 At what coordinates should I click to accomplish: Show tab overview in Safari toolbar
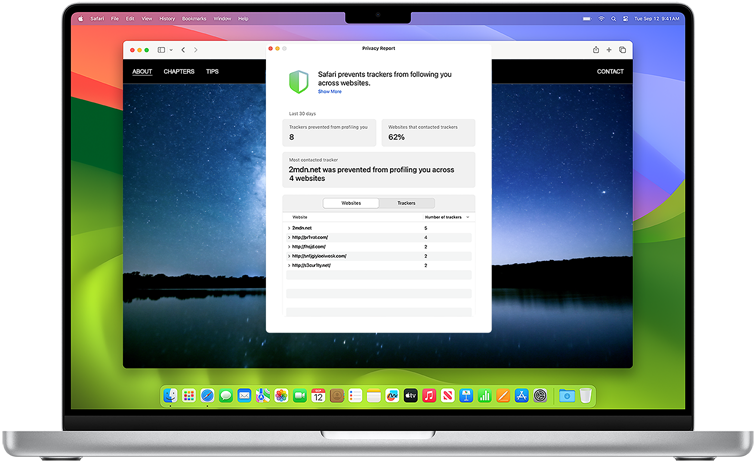622,50
